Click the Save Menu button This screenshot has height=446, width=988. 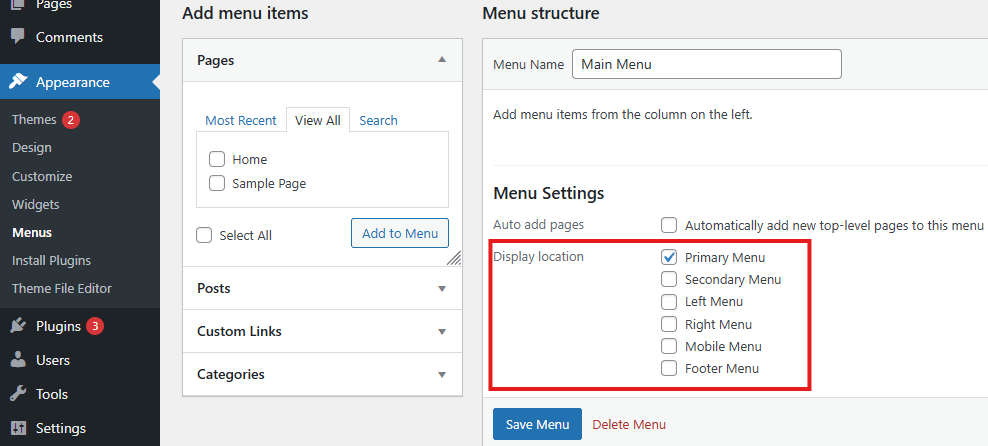(x=537, y=424)
